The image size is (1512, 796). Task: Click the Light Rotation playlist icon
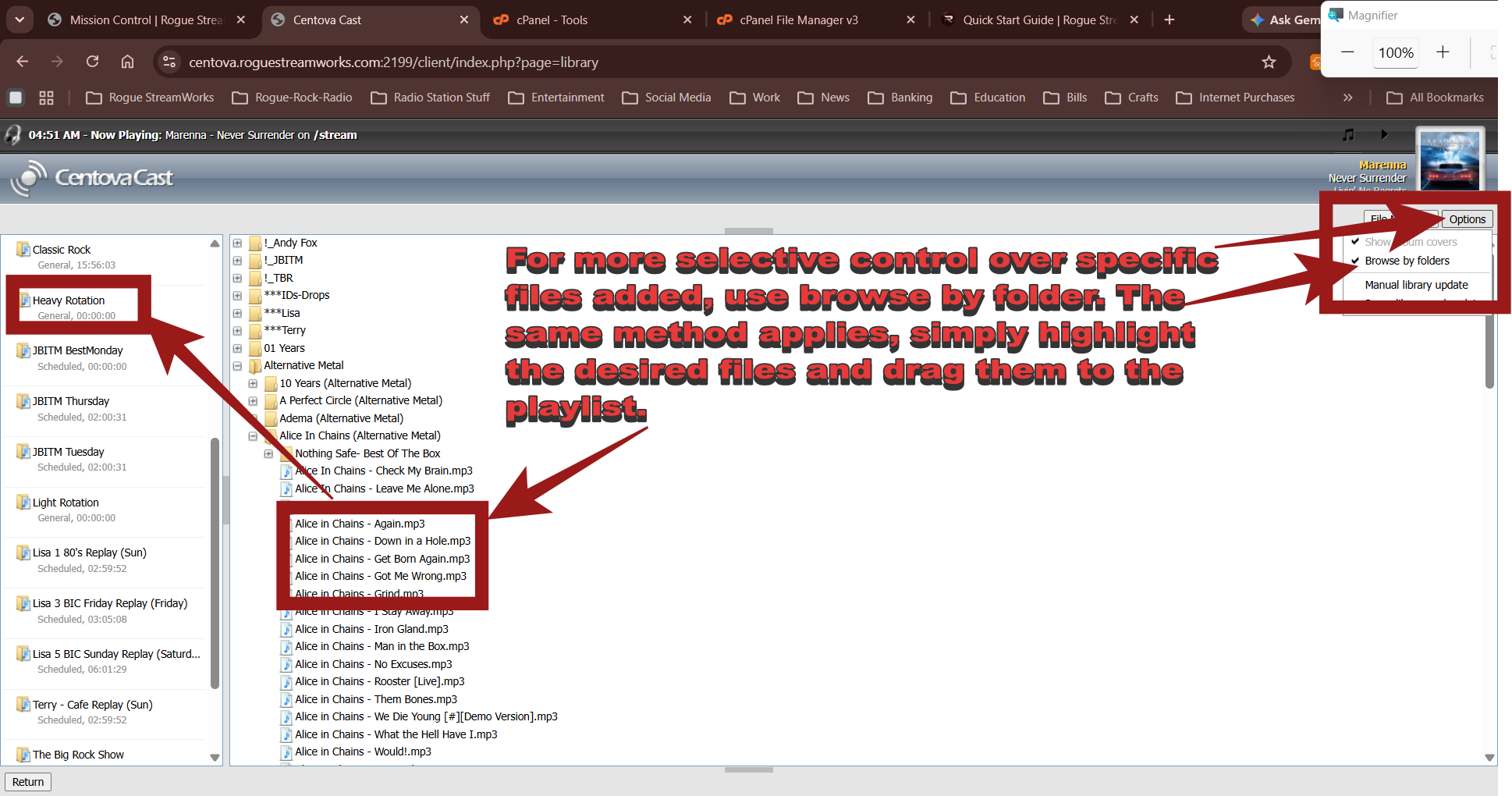pyautogui.click(x=23, y=503)
